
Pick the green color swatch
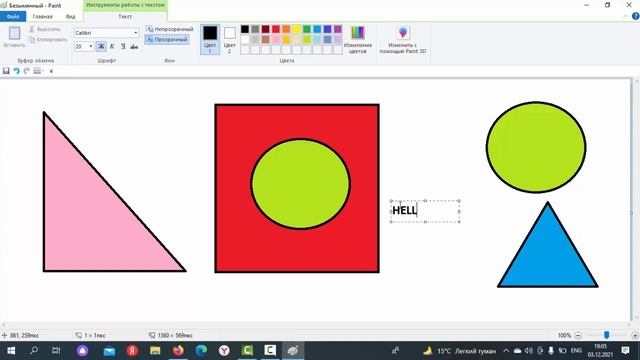click(307, 29)
